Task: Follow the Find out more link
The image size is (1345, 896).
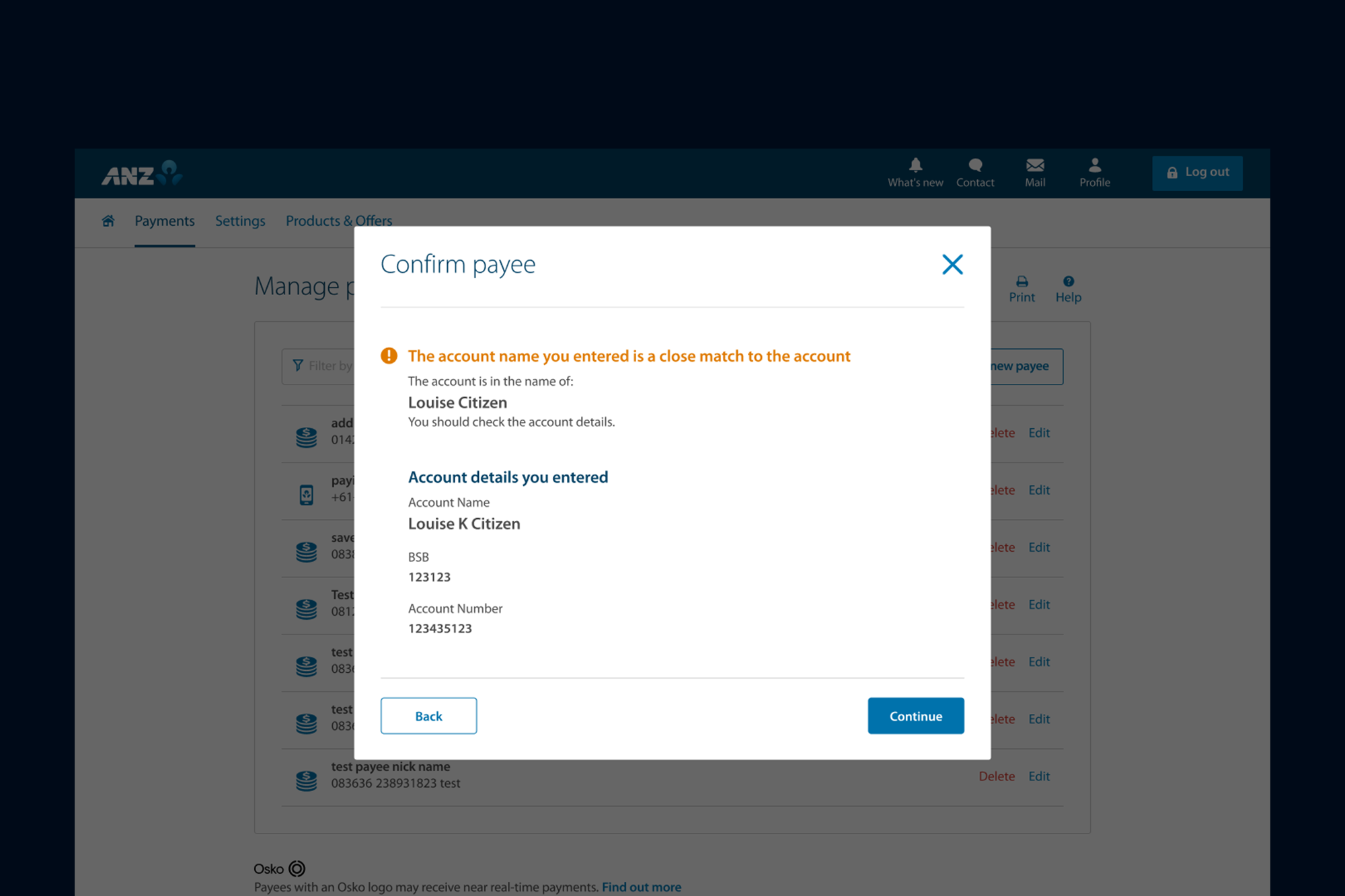Action: coord(641,887)
